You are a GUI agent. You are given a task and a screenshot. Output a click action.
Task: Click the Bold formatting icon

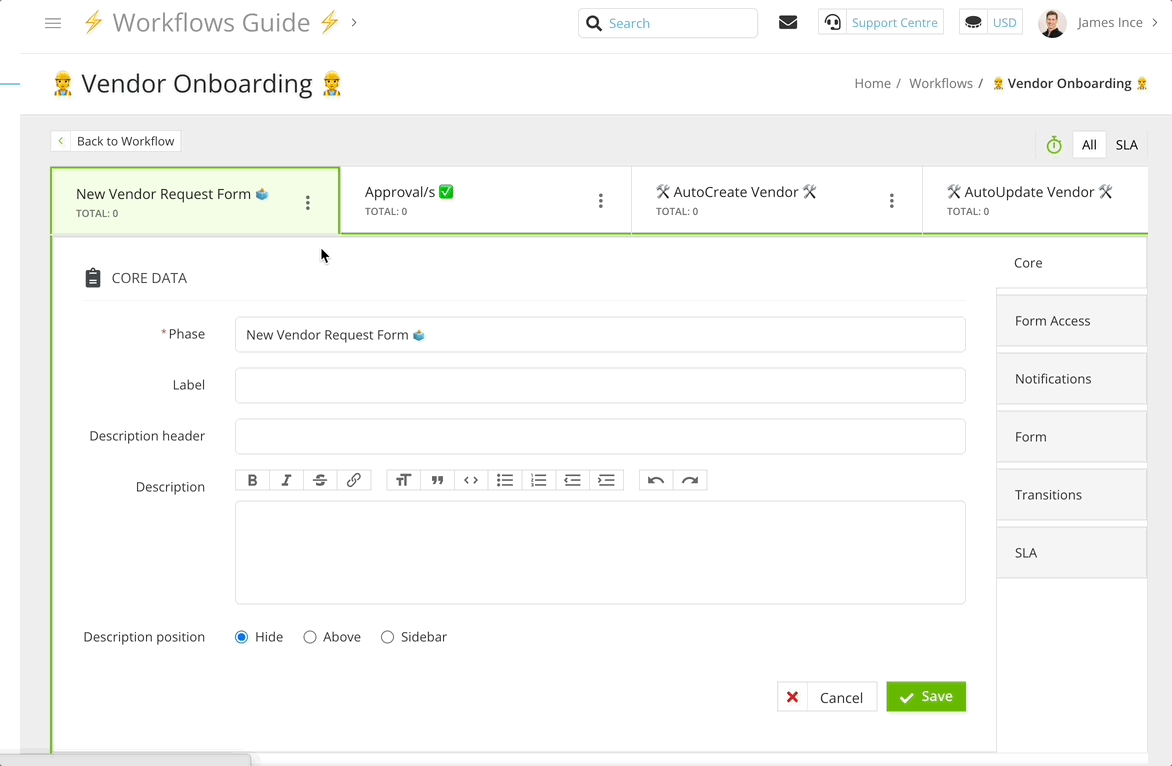click(252, 481)
